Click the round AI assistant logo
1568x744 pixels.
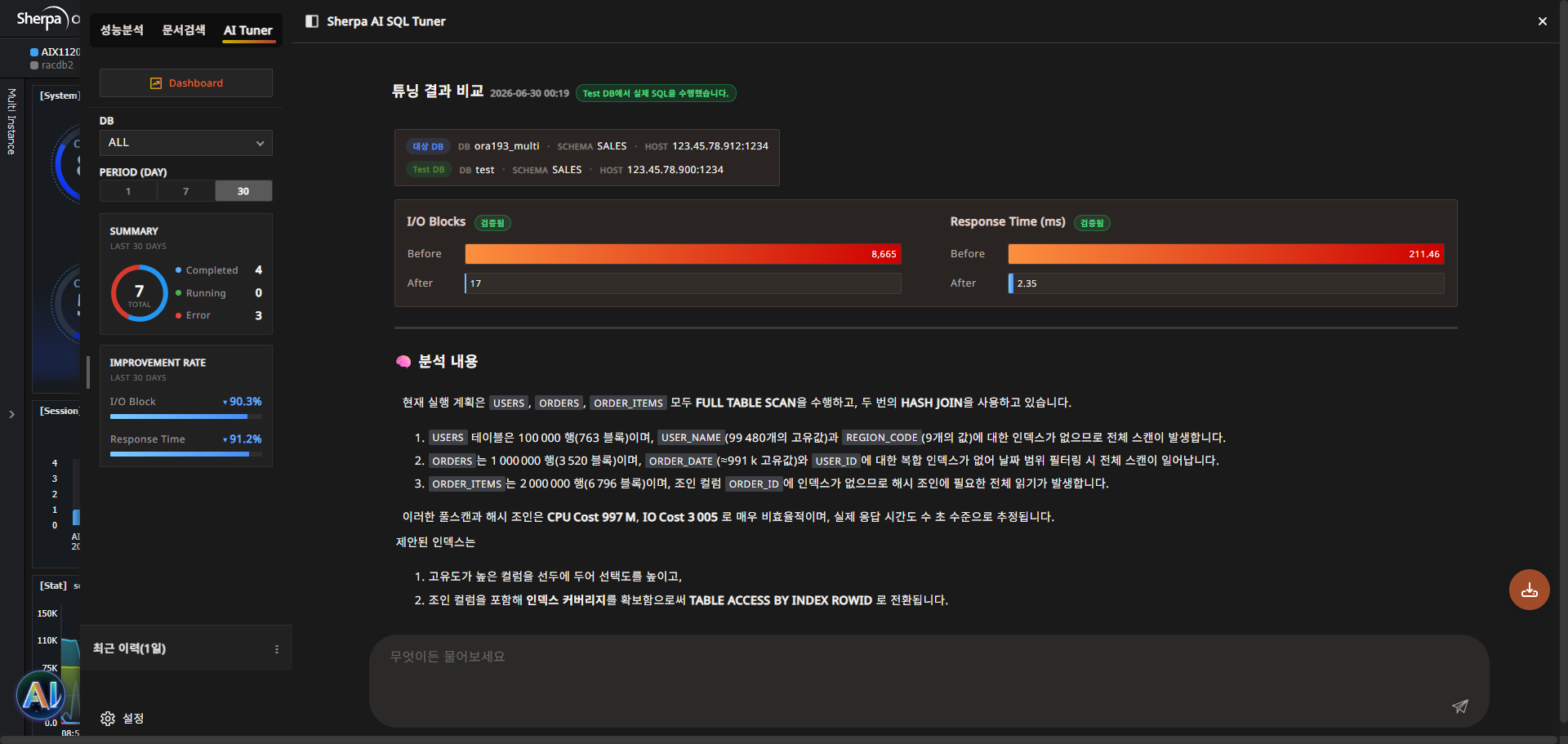coord(41,695)
